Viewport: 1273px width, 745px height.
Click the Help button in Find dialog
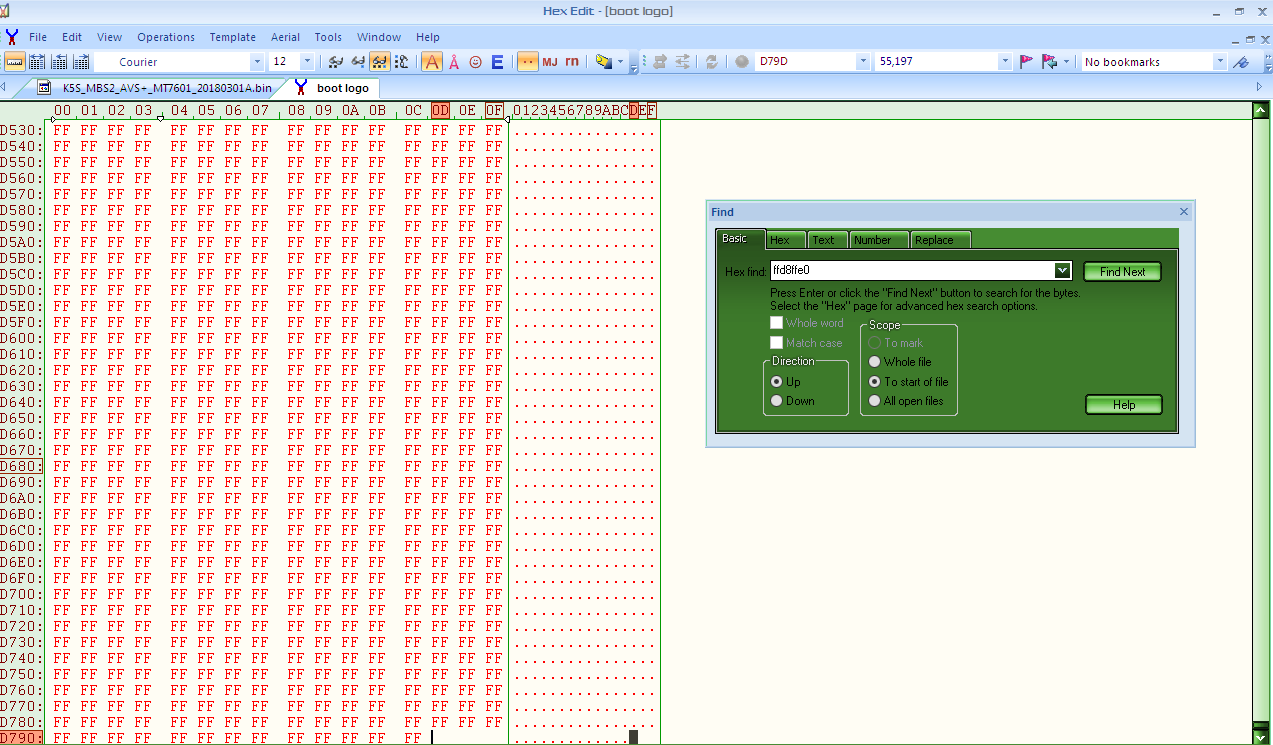point(1123,404)
